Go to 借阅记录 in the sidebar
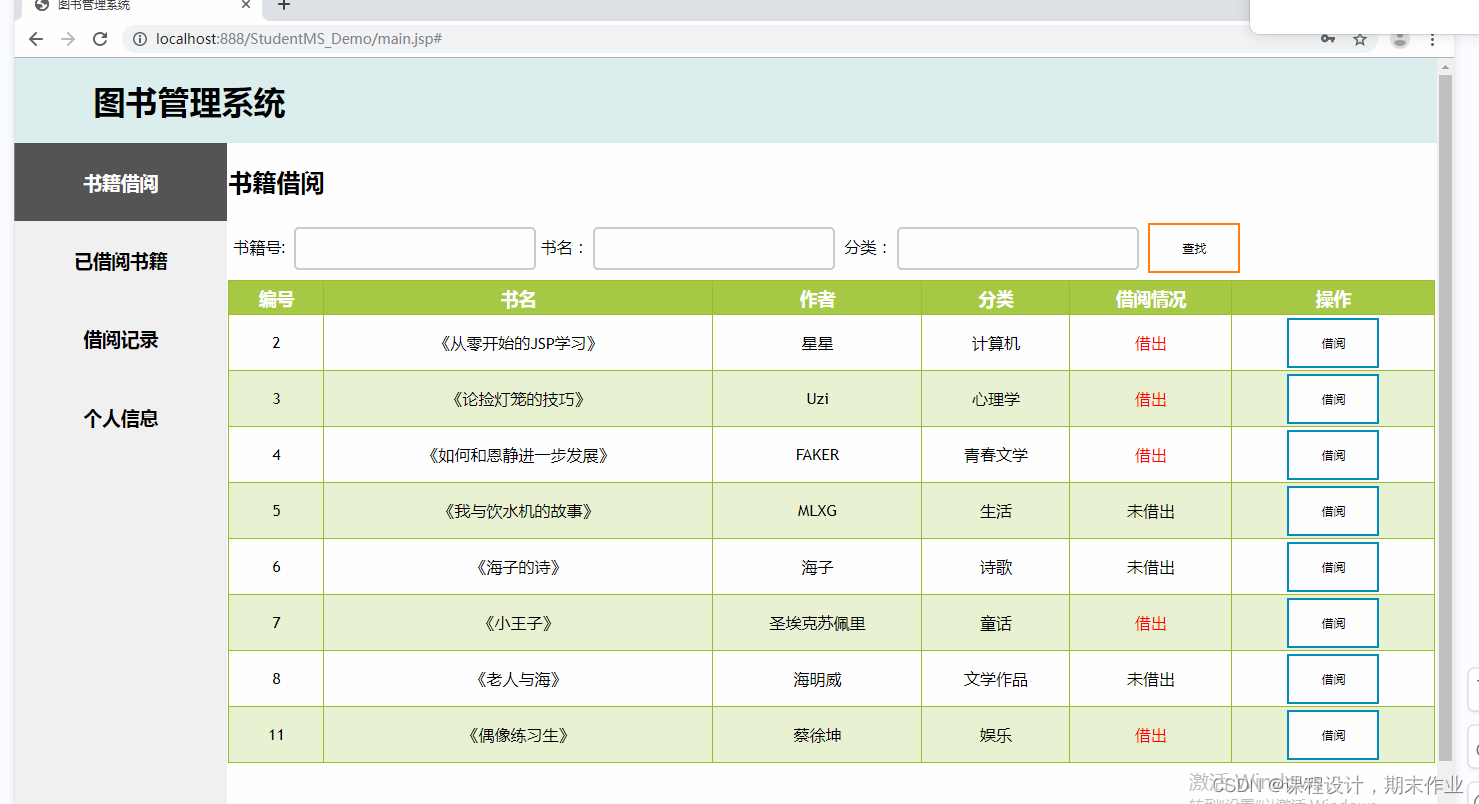 tap(121, 340)
